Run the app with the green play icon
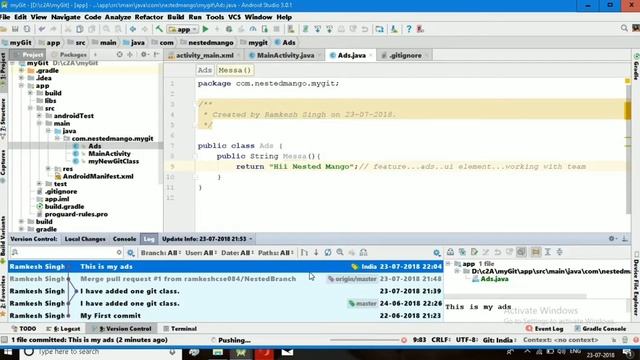Screen dimensions: 640x360 point(205,29)
